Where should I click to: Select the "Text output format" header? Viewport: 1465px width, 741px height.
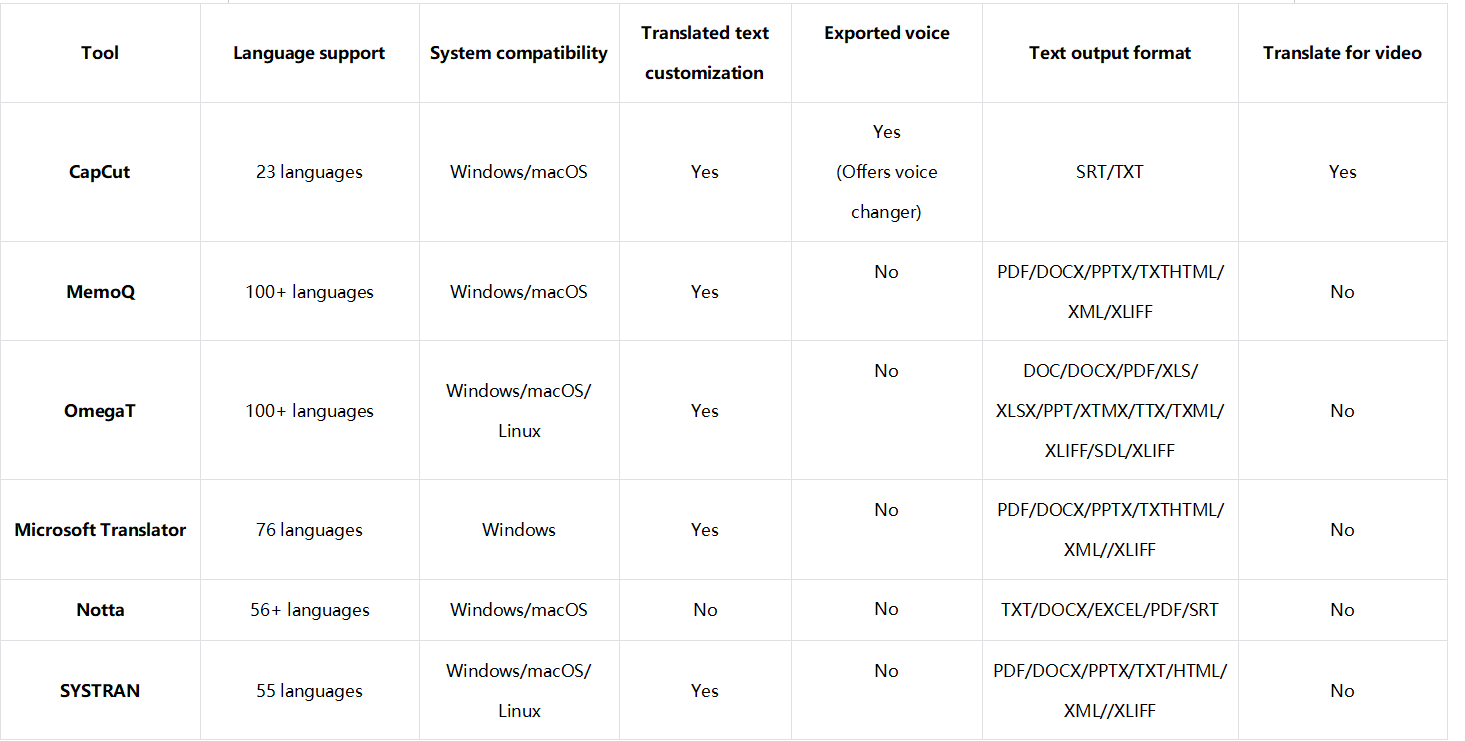[x=1110, y=53]
